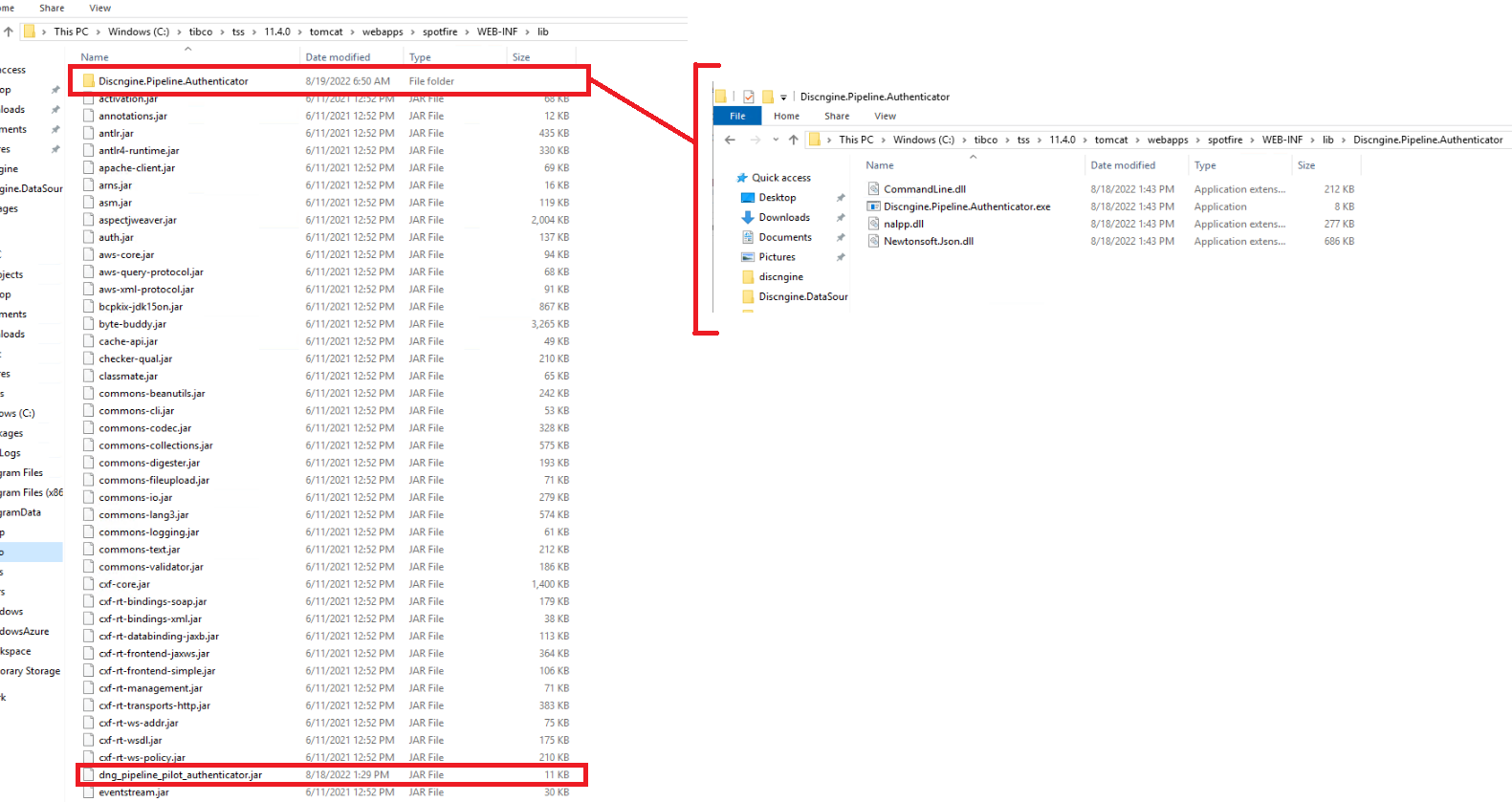Viewport: 1512px width, 802px height.
Task: Click the pin icon beside Downloads in the right window
Action: pos(841,218)
